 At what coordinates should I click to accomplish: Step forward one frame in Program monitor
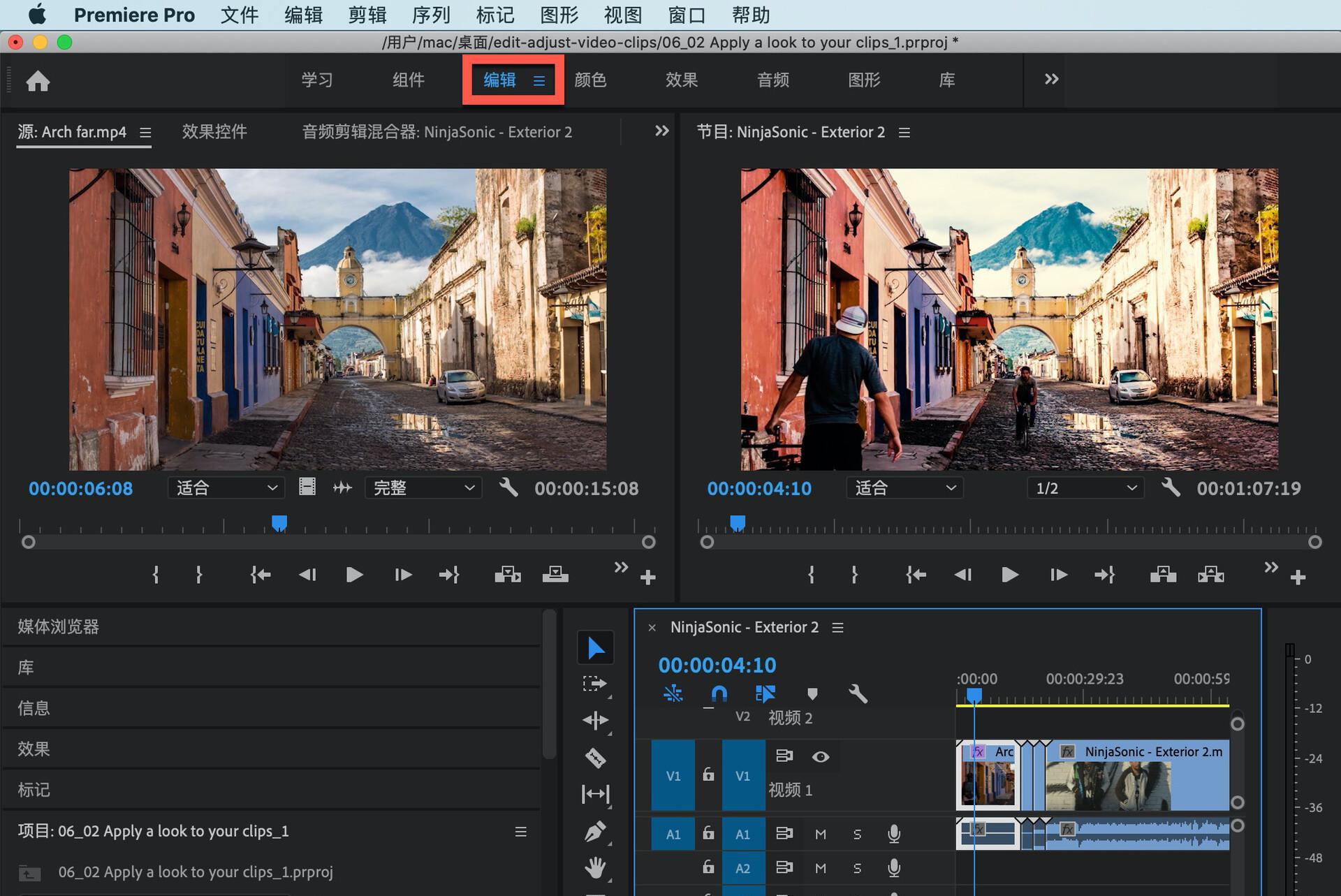1059,575
